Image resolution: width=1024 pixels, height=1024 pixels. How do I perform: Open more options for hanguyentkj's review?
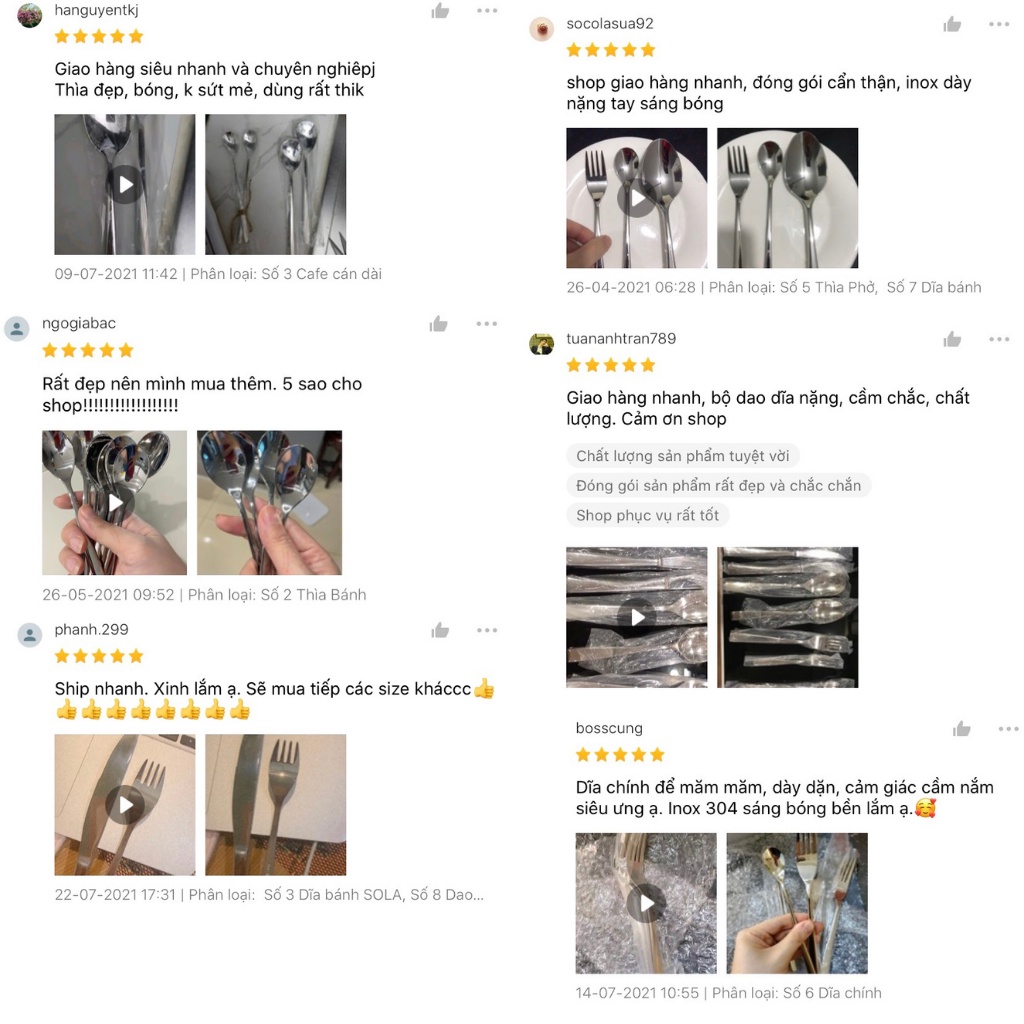tap(487, 10)
